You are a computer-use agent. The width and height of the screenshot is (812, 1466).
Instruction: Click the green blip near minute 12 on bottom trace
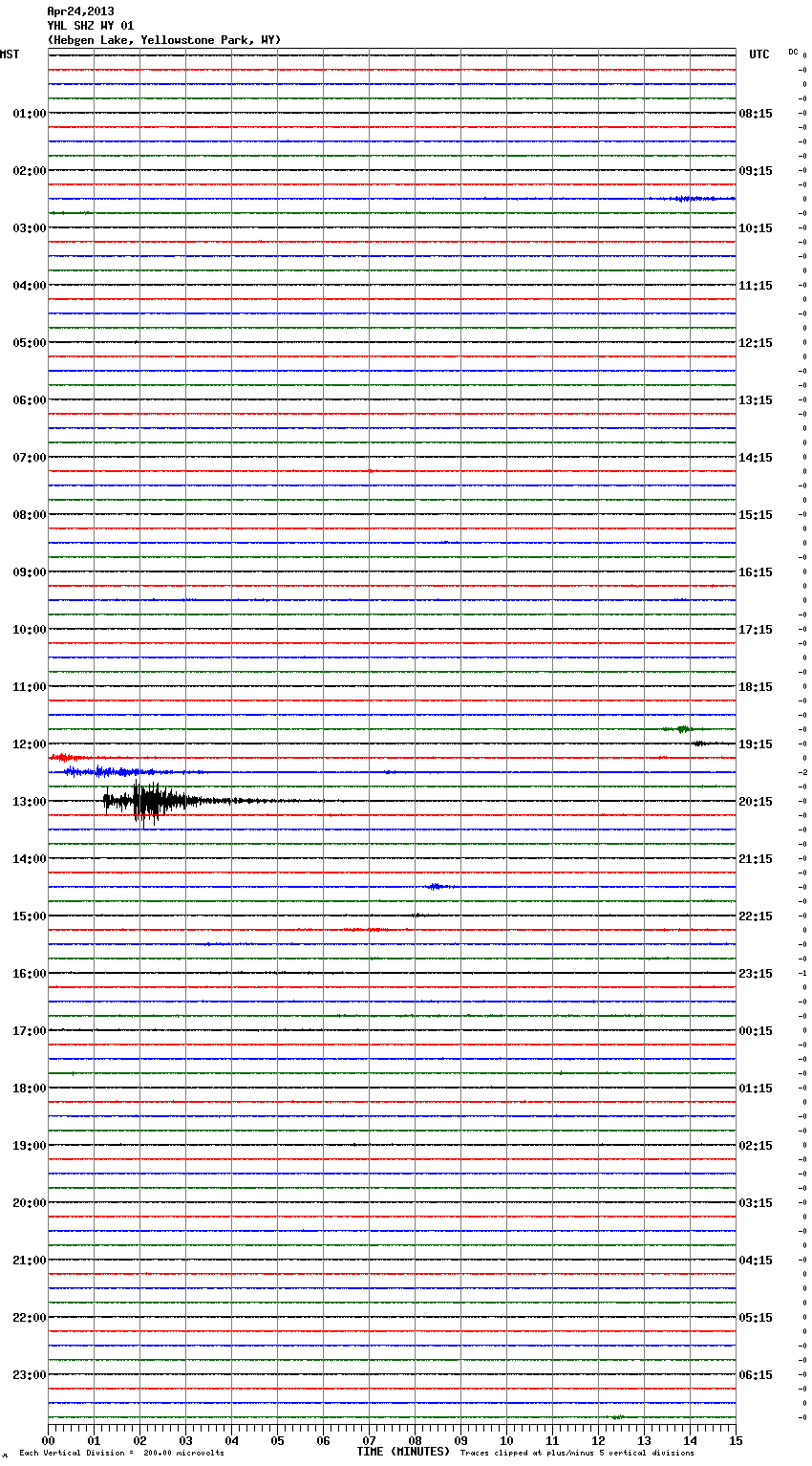618,1417
